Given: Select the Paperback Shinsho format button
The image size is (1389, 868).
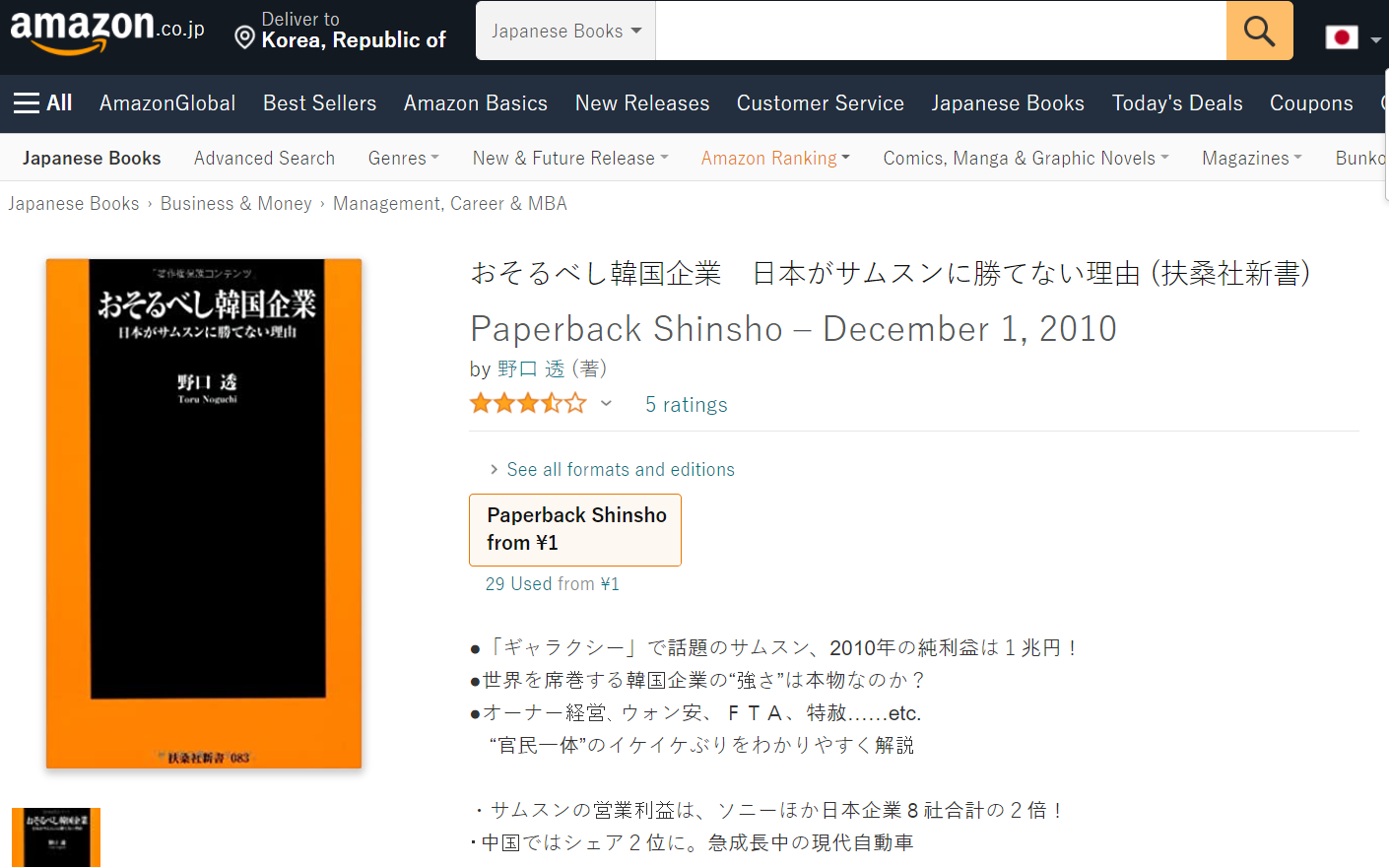Looking at the screenshot, I should coord(575,530).
